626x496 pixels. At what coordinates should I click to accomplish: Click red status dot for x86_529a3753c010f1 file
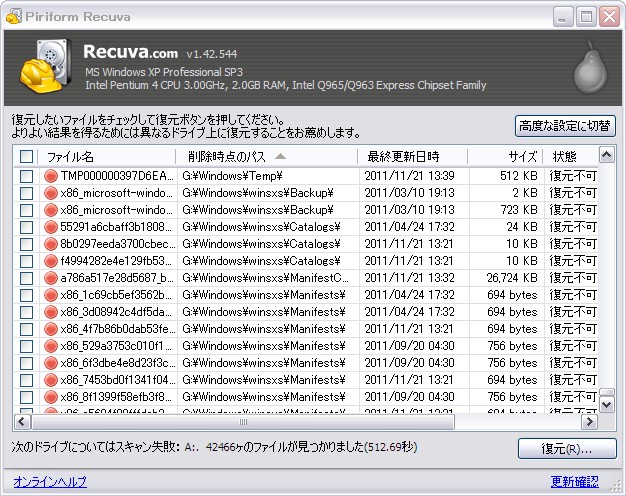[x=51, y=346]
